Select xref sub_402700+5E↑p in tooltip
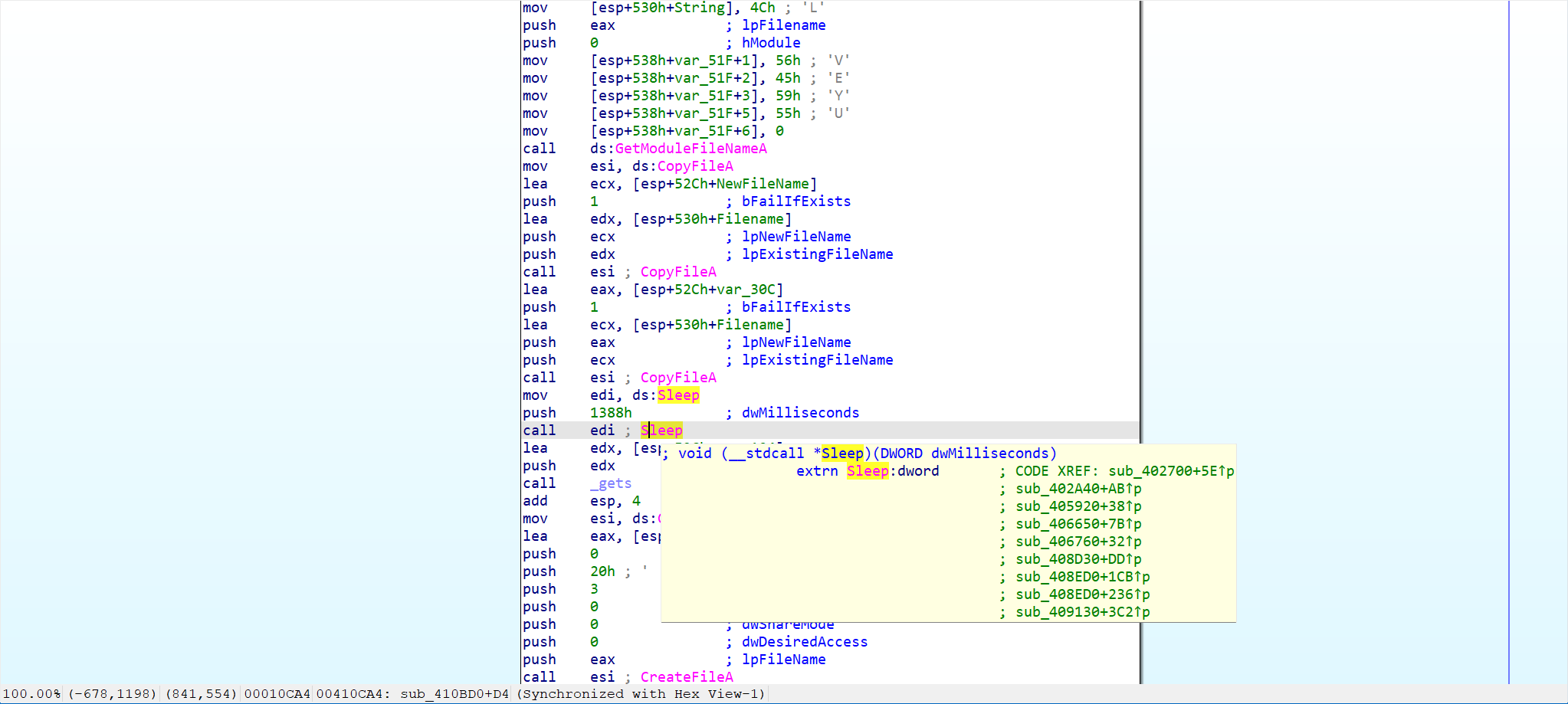Screen dimensions: 1568x704 [1171, 471]
